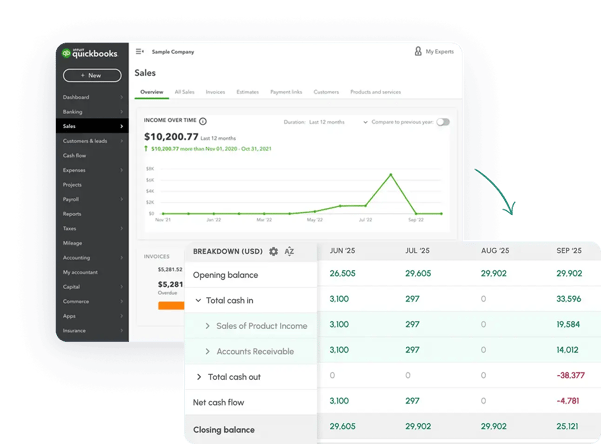This screenshot has width=601, height=444.
Task: Toggle Compare to previous year switch
Action: point(443,122)
